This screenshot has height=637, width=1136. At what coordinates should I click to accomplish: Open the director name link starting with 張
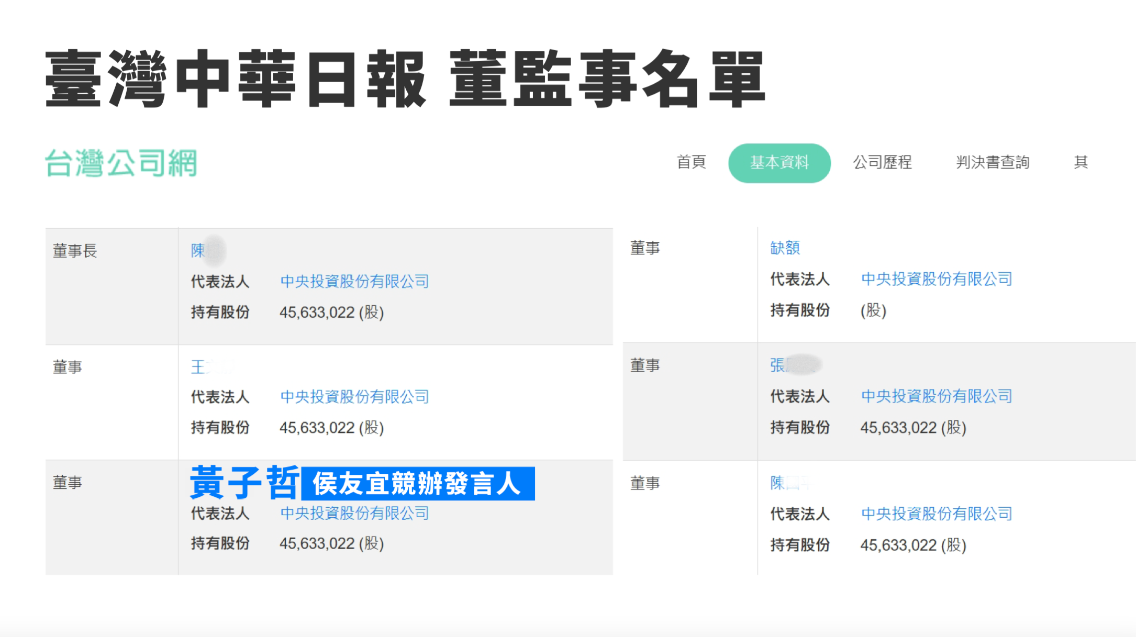point(779,365)
